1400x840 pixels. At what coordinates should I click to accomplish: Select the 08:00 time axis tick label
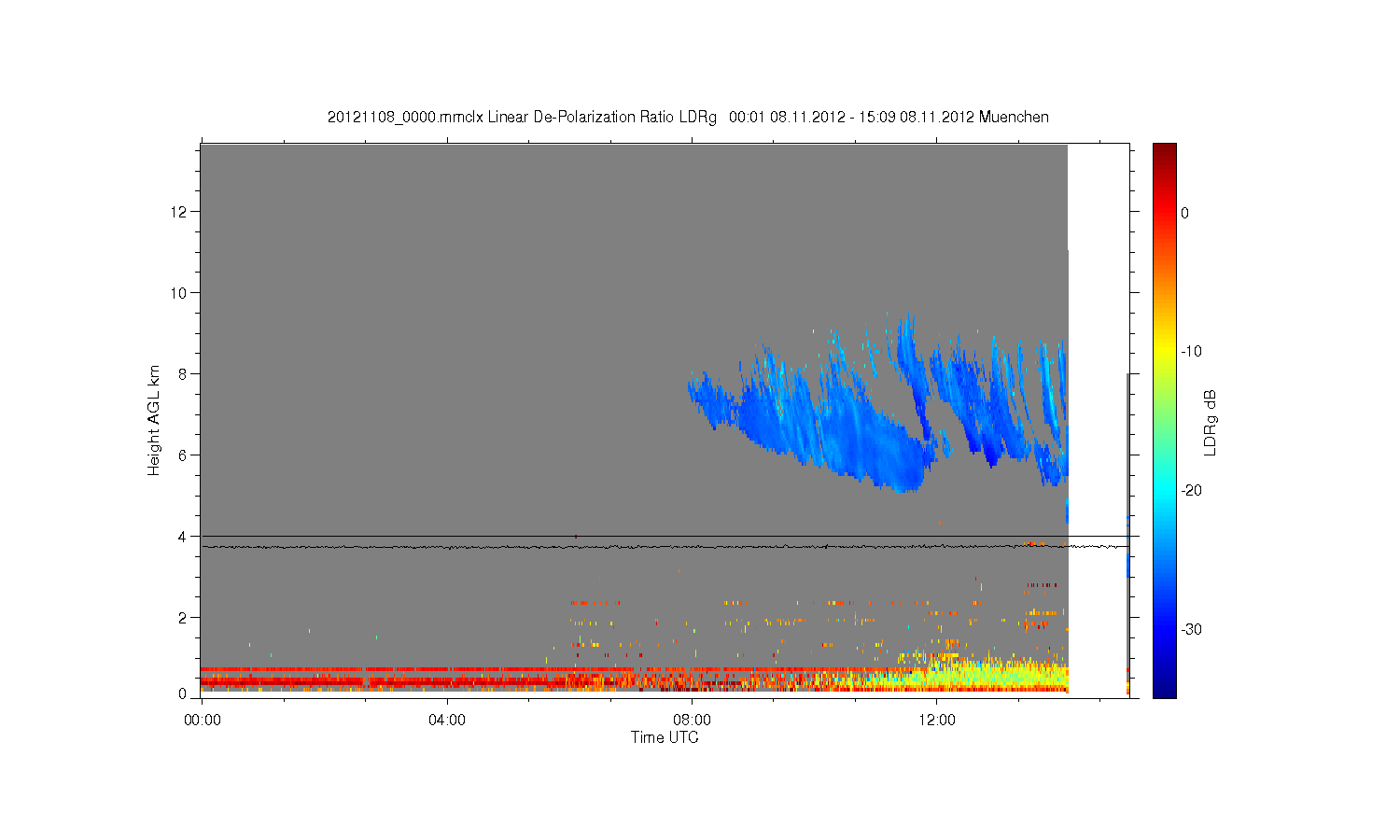(693, 720)
